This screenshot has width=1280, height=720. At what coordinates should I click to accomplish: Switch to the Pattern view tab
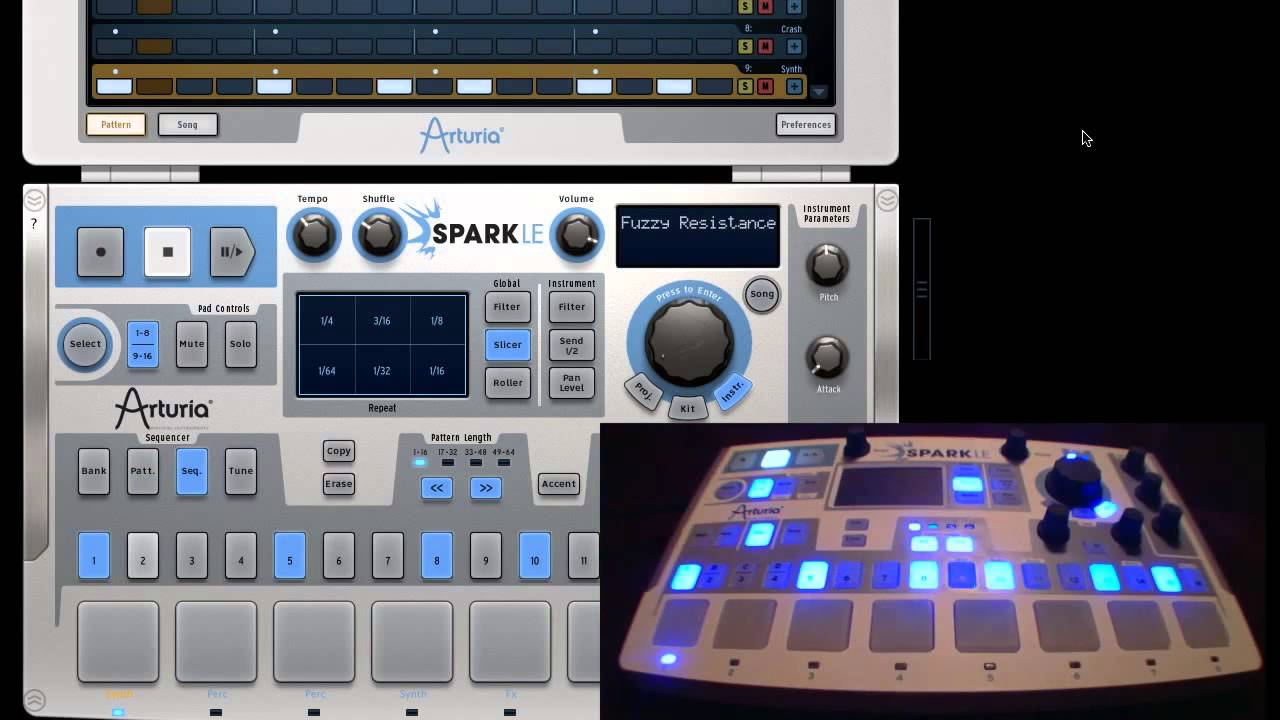(116, 125)
